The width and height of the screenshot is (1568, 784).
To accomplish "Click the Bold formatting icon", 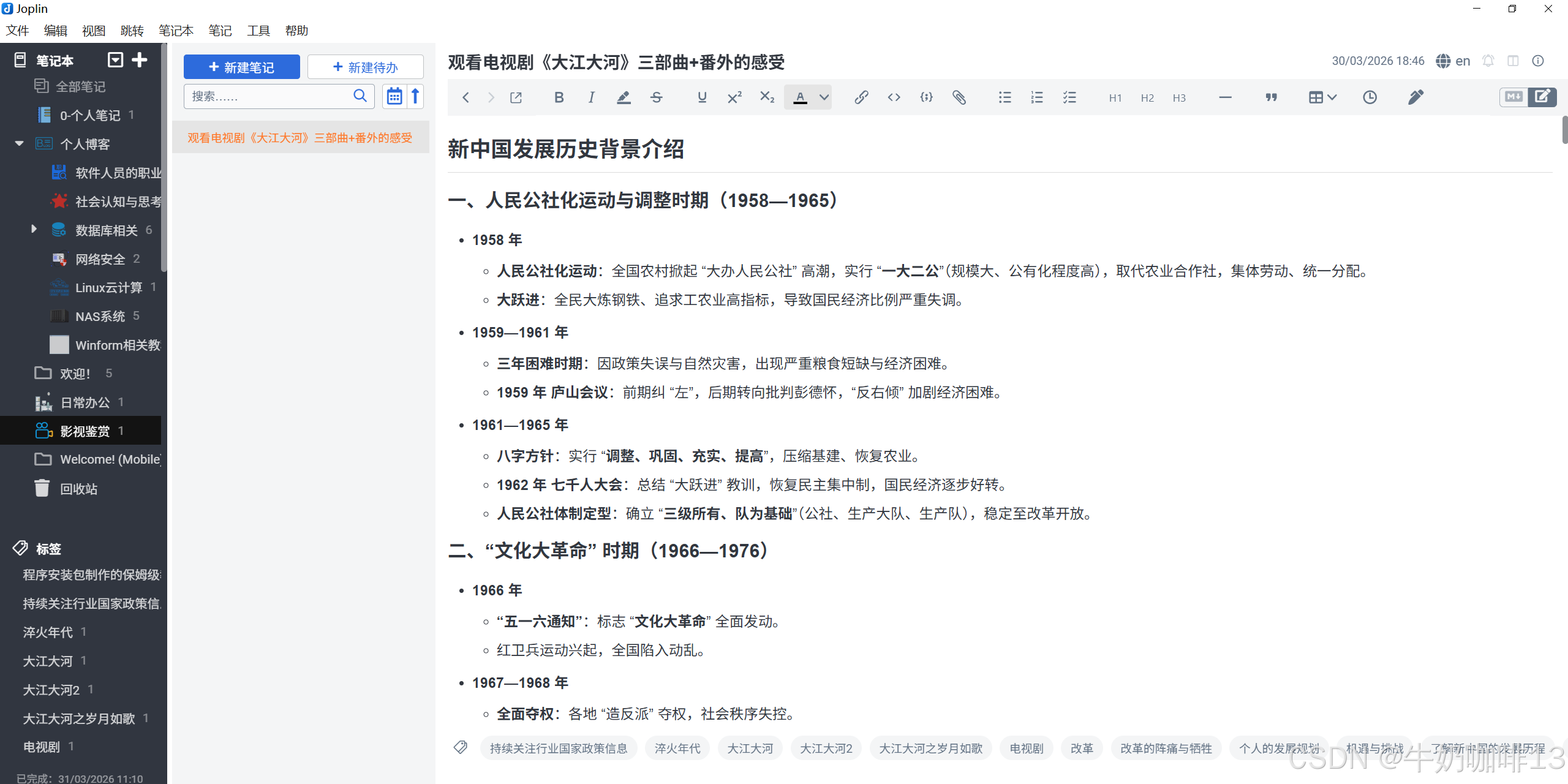I will click(559, 97).
